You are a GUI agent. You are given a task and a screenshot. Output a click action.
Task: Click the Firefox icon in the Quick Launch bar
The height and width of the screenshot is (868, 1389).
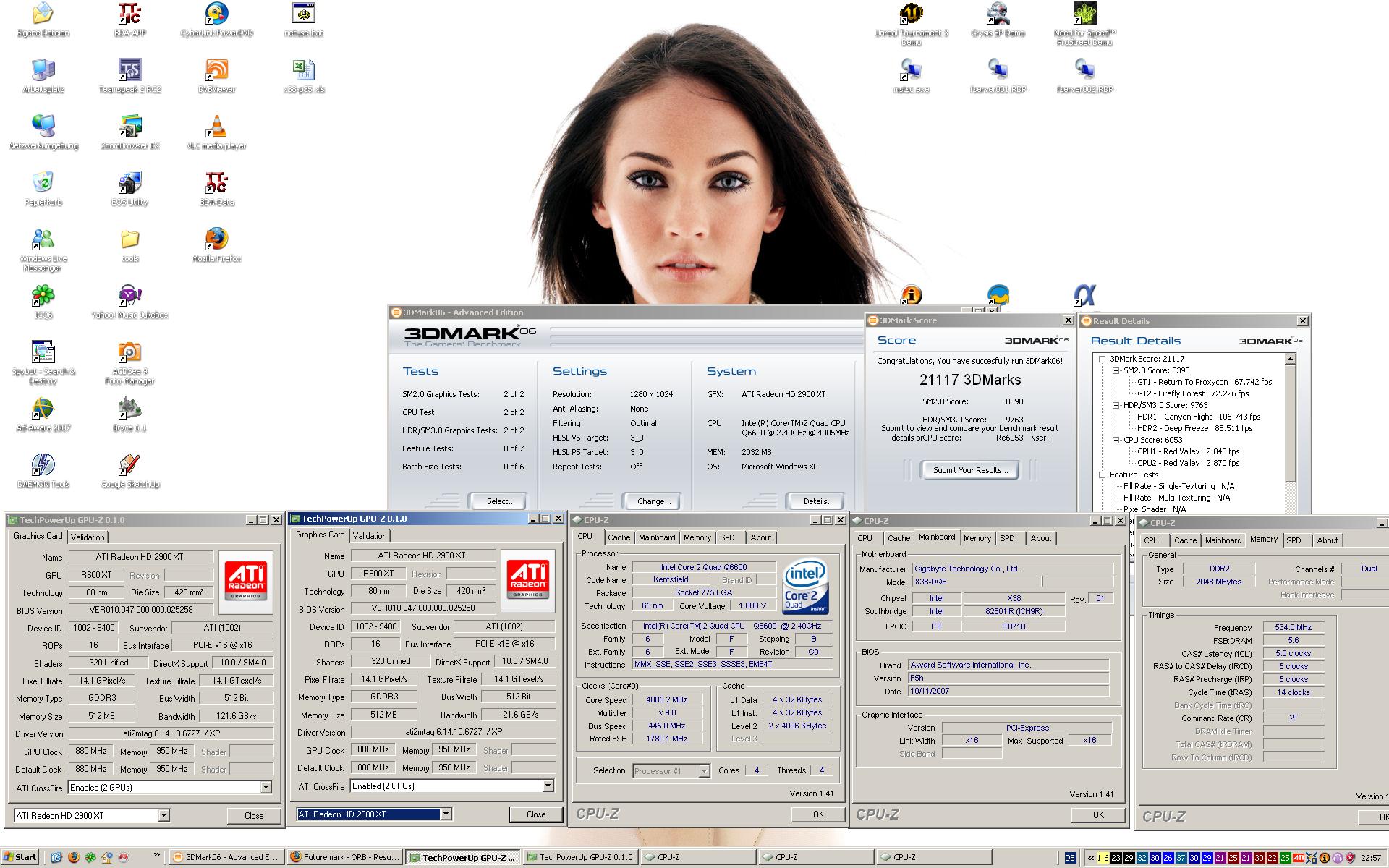[x=74, y=857]
